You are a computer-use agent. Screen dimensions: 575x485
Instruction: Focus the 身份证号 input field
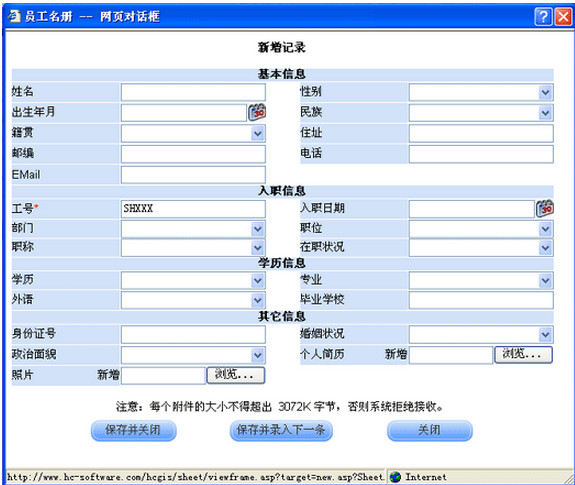[x=193, y=334]
